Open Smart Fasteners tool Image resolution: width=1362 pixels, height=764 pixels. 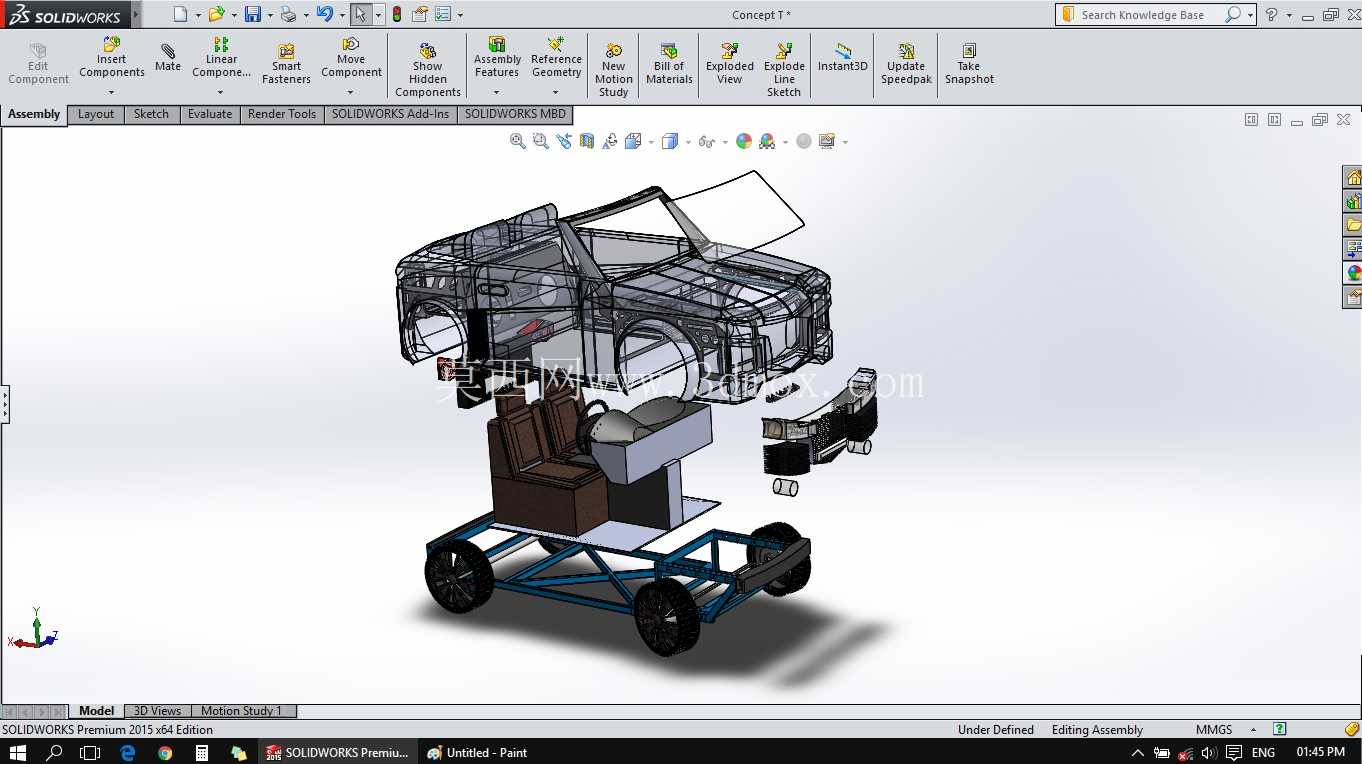coord(286,64)
